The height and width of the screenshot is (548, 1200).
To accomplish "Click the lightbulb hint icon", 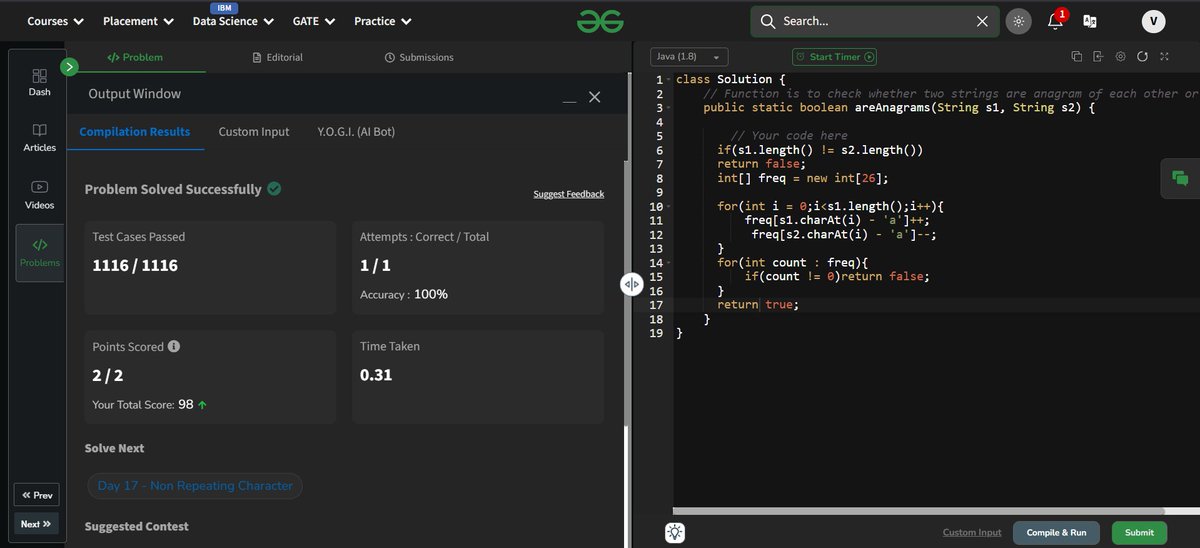I will [675, 533].
